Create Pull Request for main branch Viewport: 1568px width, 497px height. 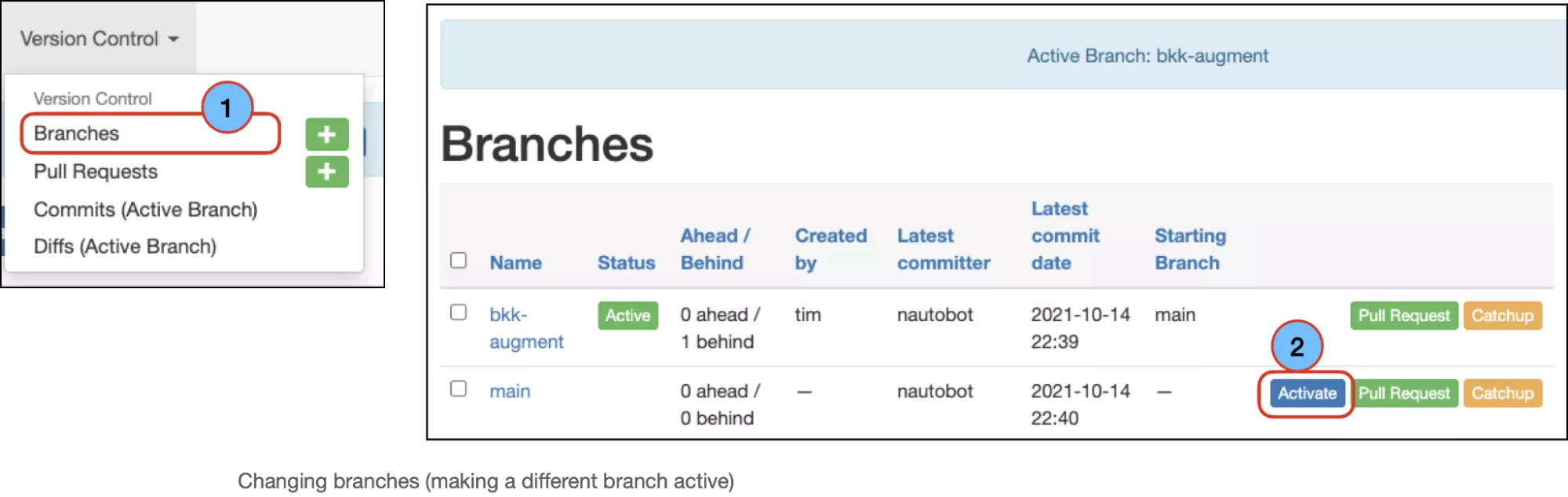click(x=1403, y=393)
